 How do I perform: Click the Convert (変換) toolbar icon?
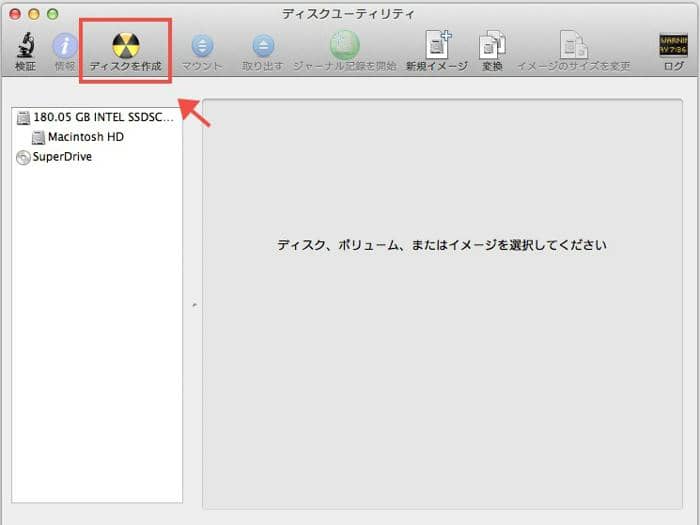point(492,45)
